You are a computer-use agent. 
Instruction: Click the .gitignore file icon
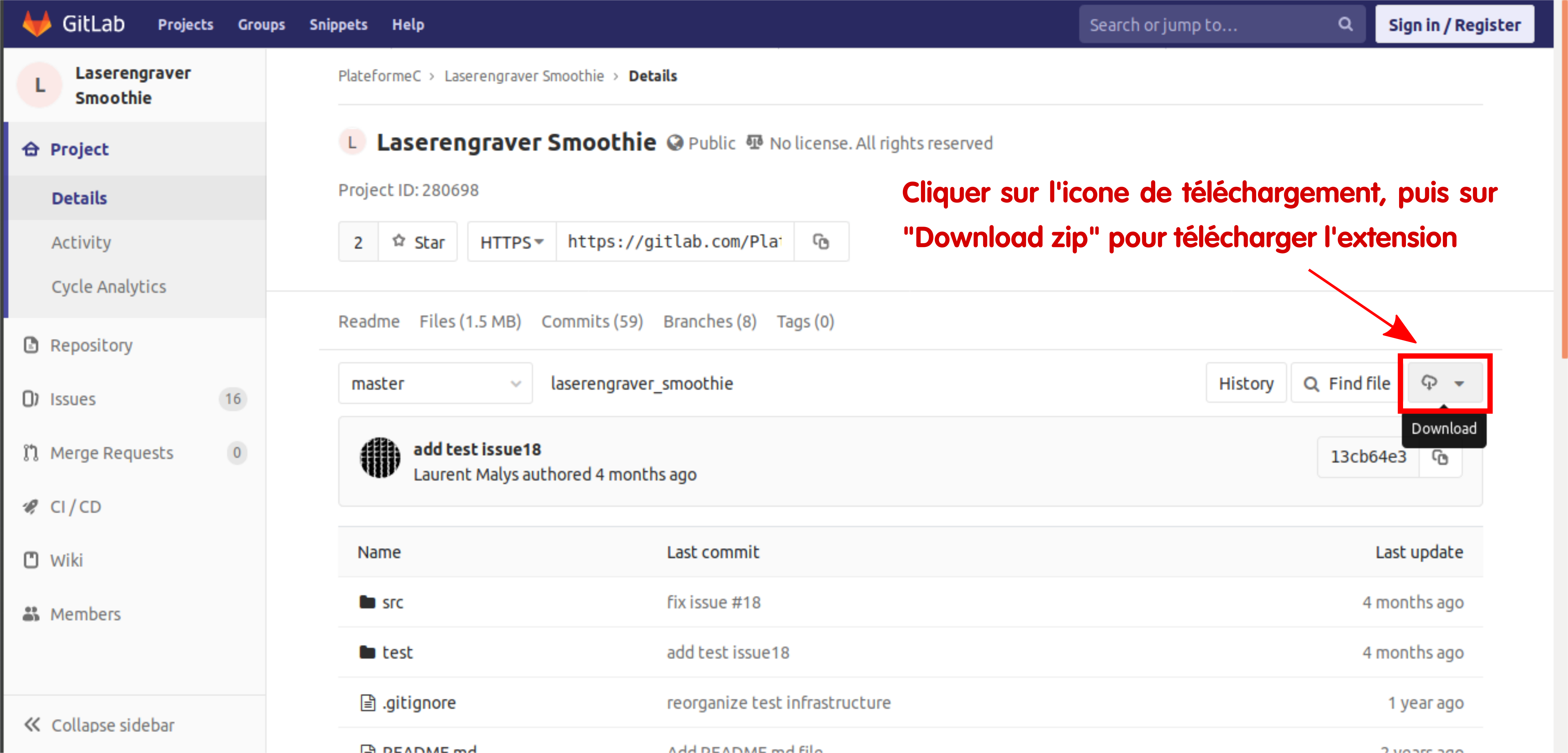[x=368, y=703]
